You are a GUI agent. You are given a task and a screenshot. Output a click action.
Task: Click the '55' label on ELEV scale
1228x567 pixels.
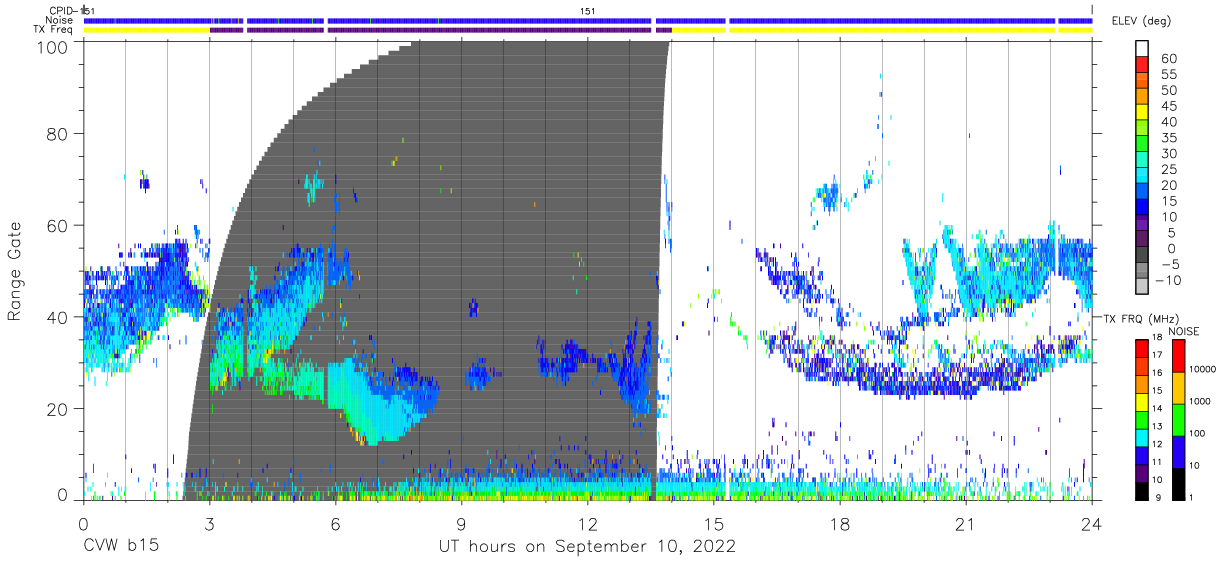tap(1169, 75)
